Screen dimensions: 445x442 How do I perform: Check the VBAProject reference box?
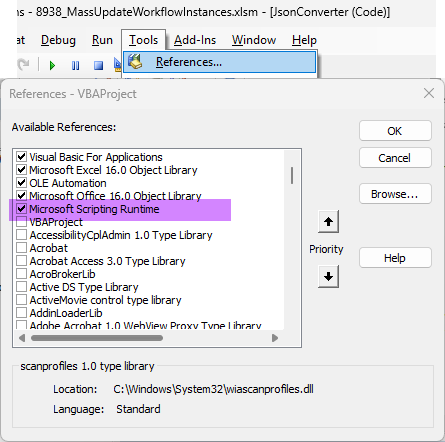[22, 222]
